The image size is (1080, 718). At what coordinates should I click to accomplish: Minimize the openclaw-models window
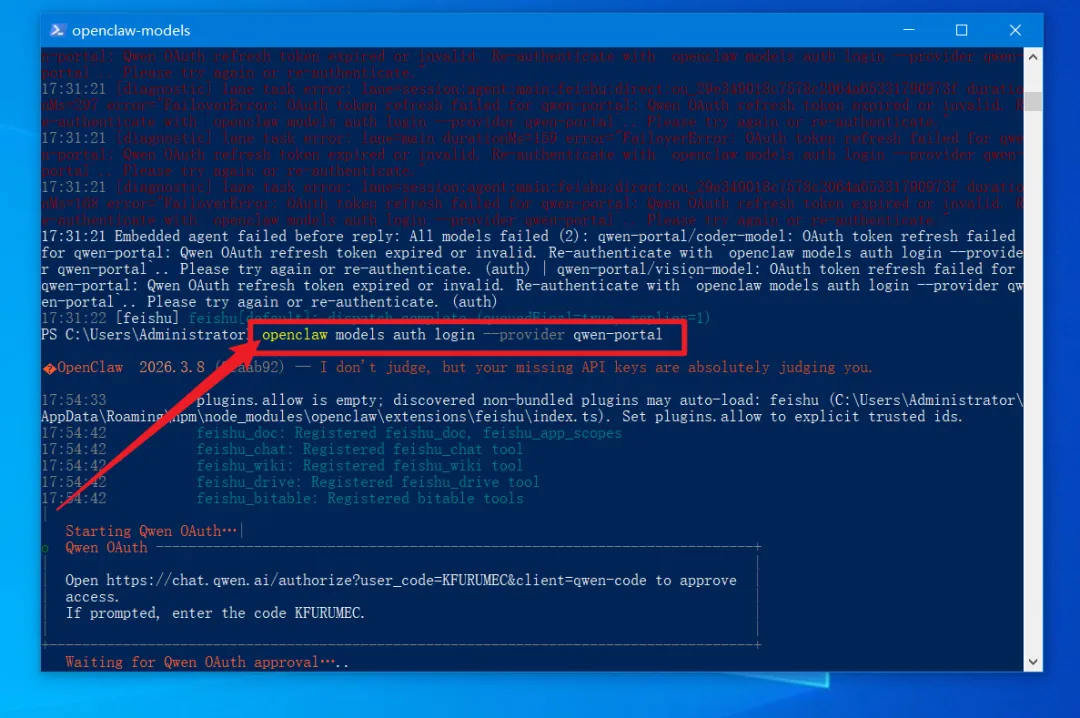point(908,30)
